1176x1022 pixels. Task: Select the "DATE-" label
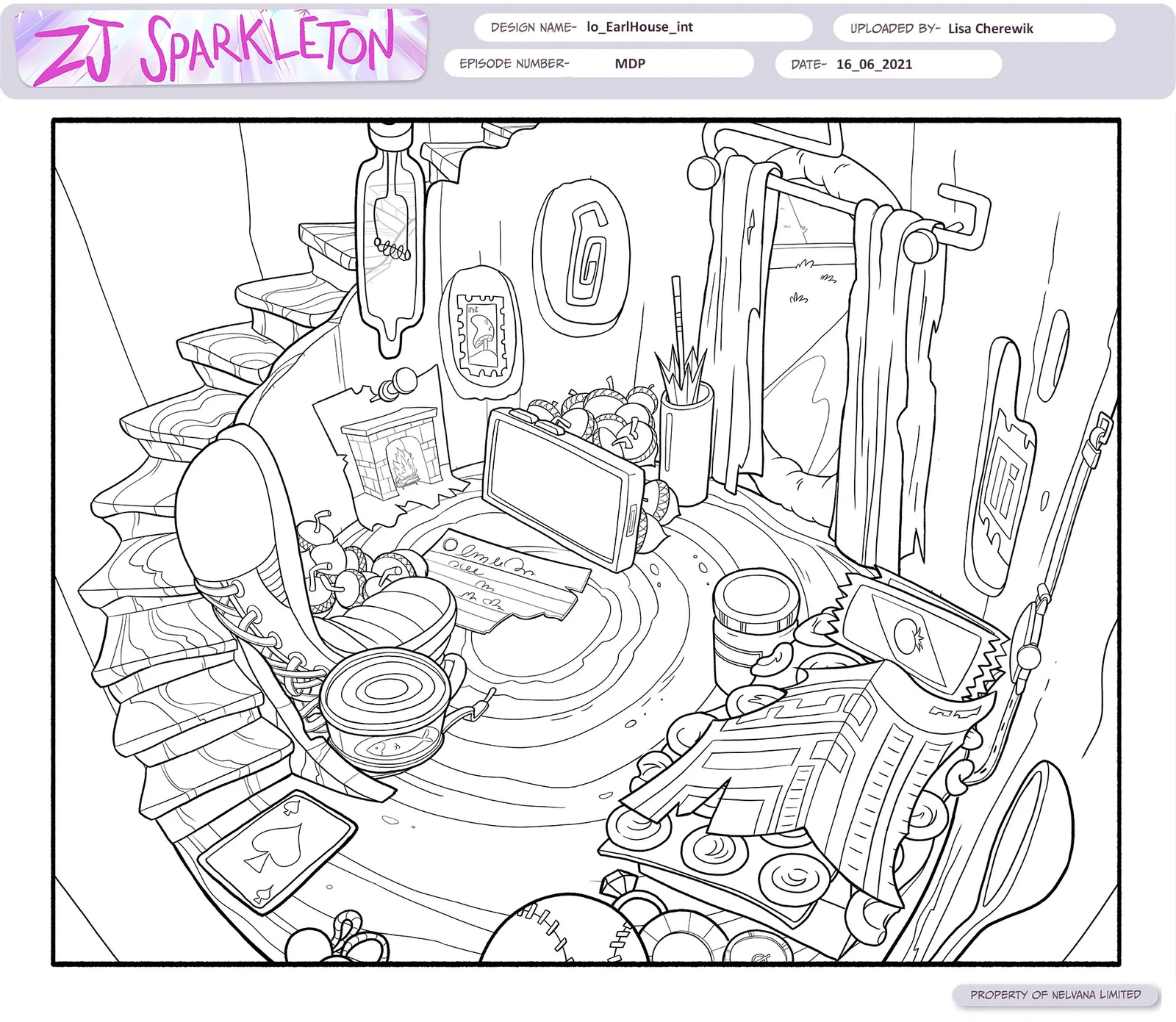808,65
